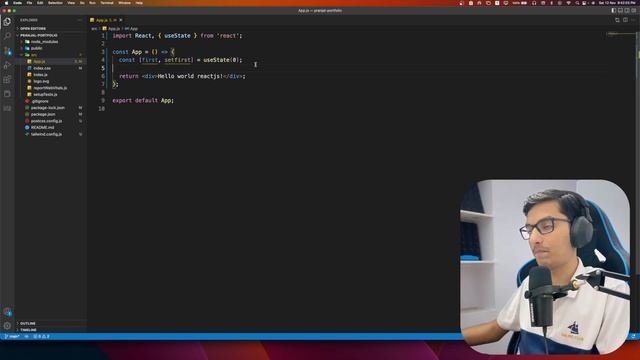Close the App.js editor tab
Screen dimensions: 640x360
121,20
